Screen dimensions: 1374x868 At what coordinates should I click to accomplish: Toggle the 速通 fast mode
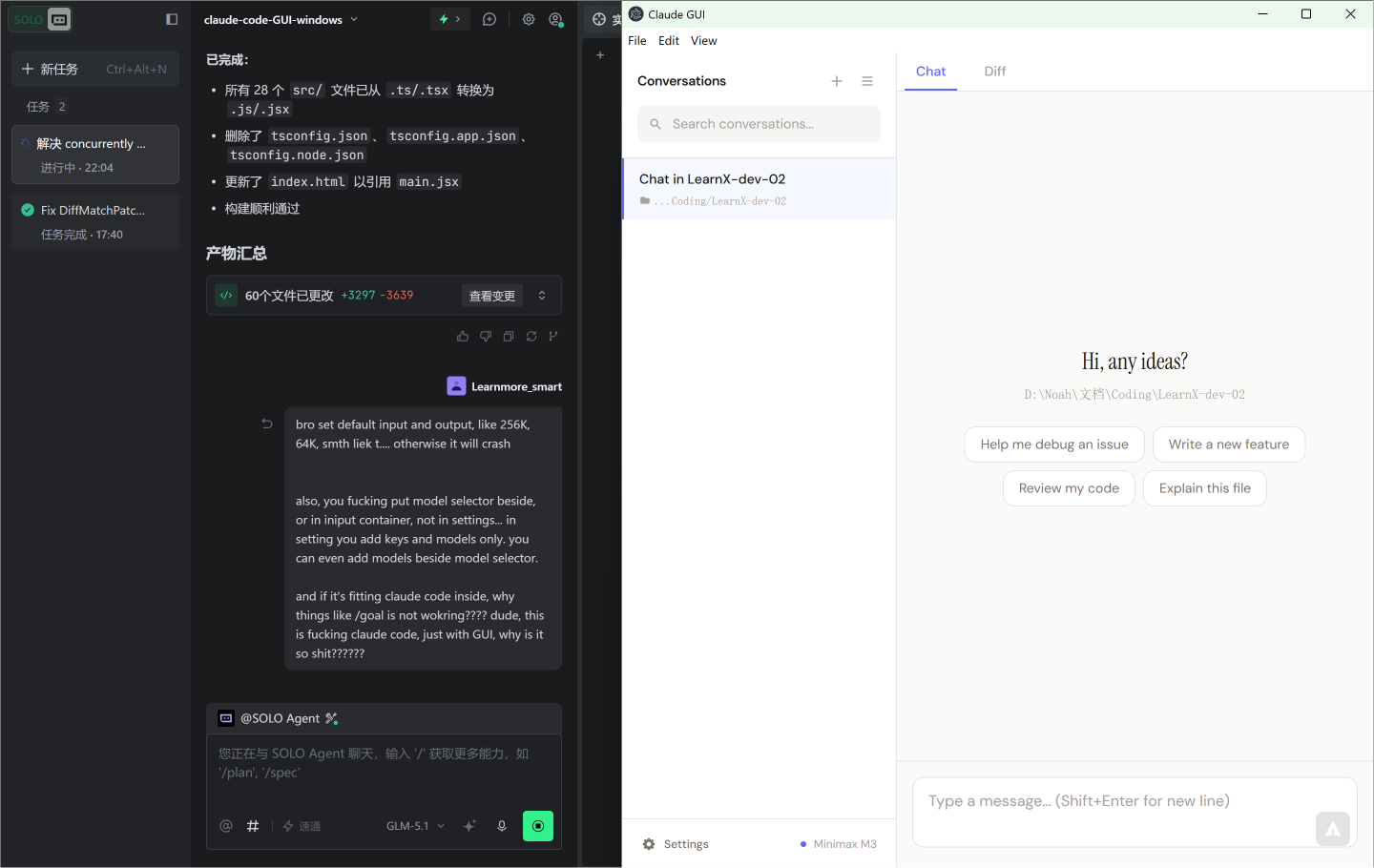[x=302, y=826]
